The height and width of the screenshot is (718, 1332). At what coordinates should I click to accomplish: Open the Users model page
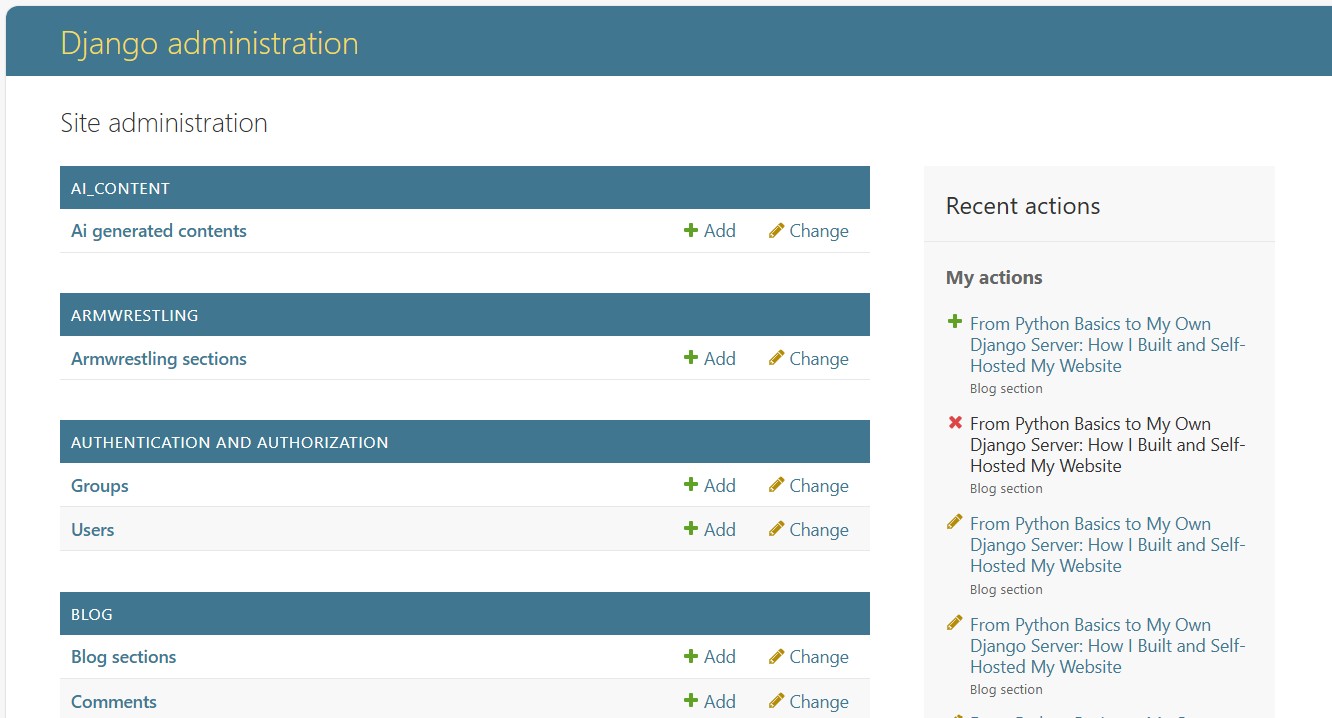92,529
